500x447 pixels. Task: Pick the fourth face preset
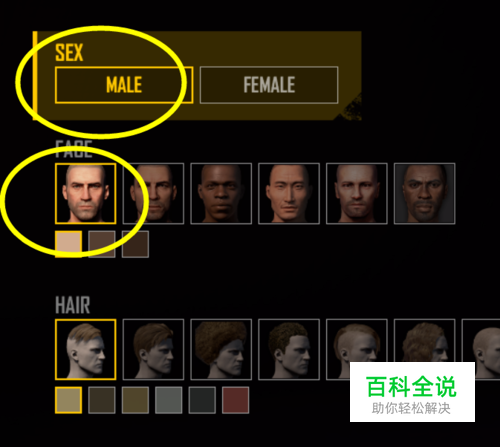(x=289, y=193)
